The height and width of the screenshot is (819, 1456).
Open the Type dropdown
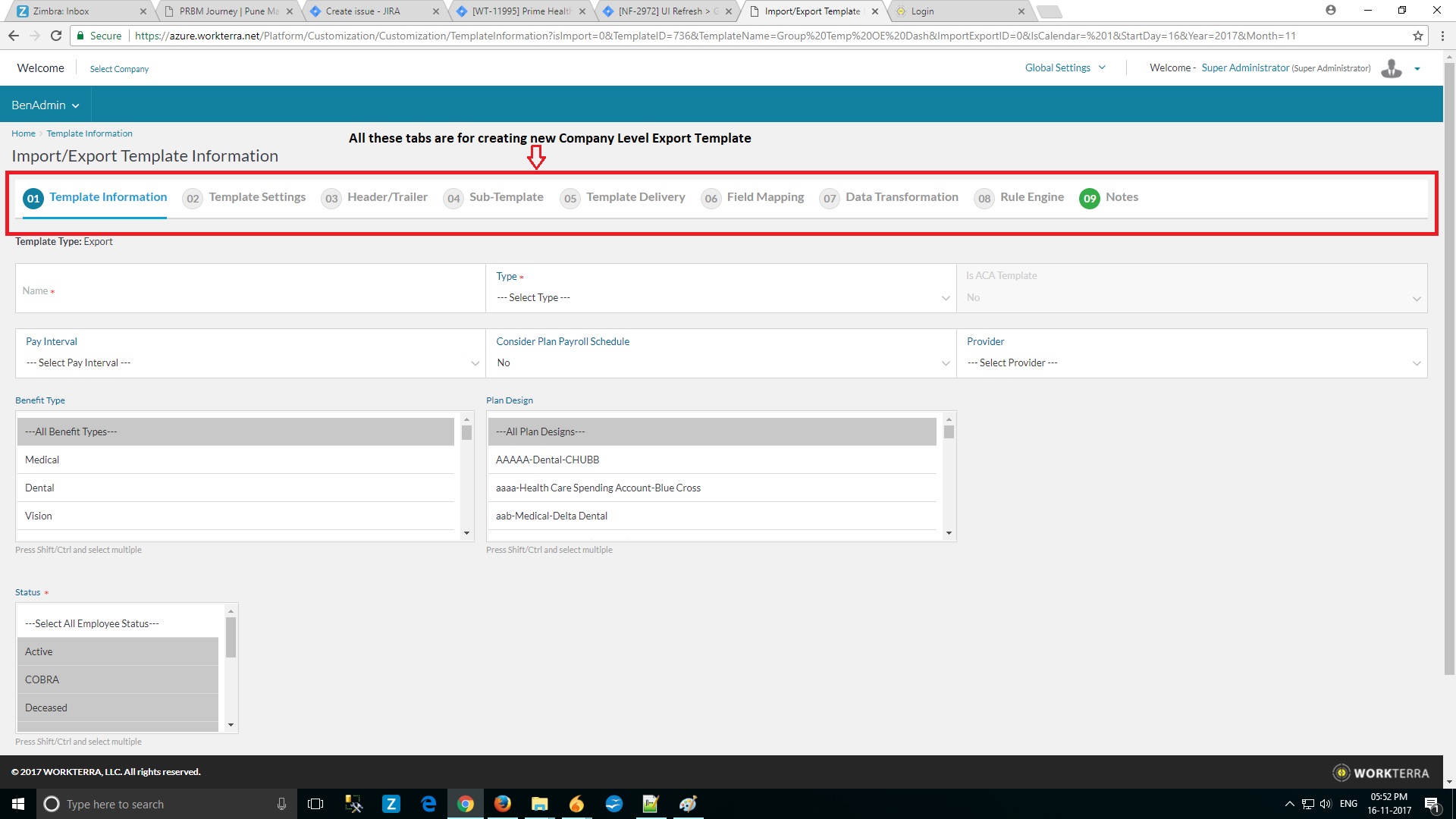pyautogui.click(x=720, y=297)
